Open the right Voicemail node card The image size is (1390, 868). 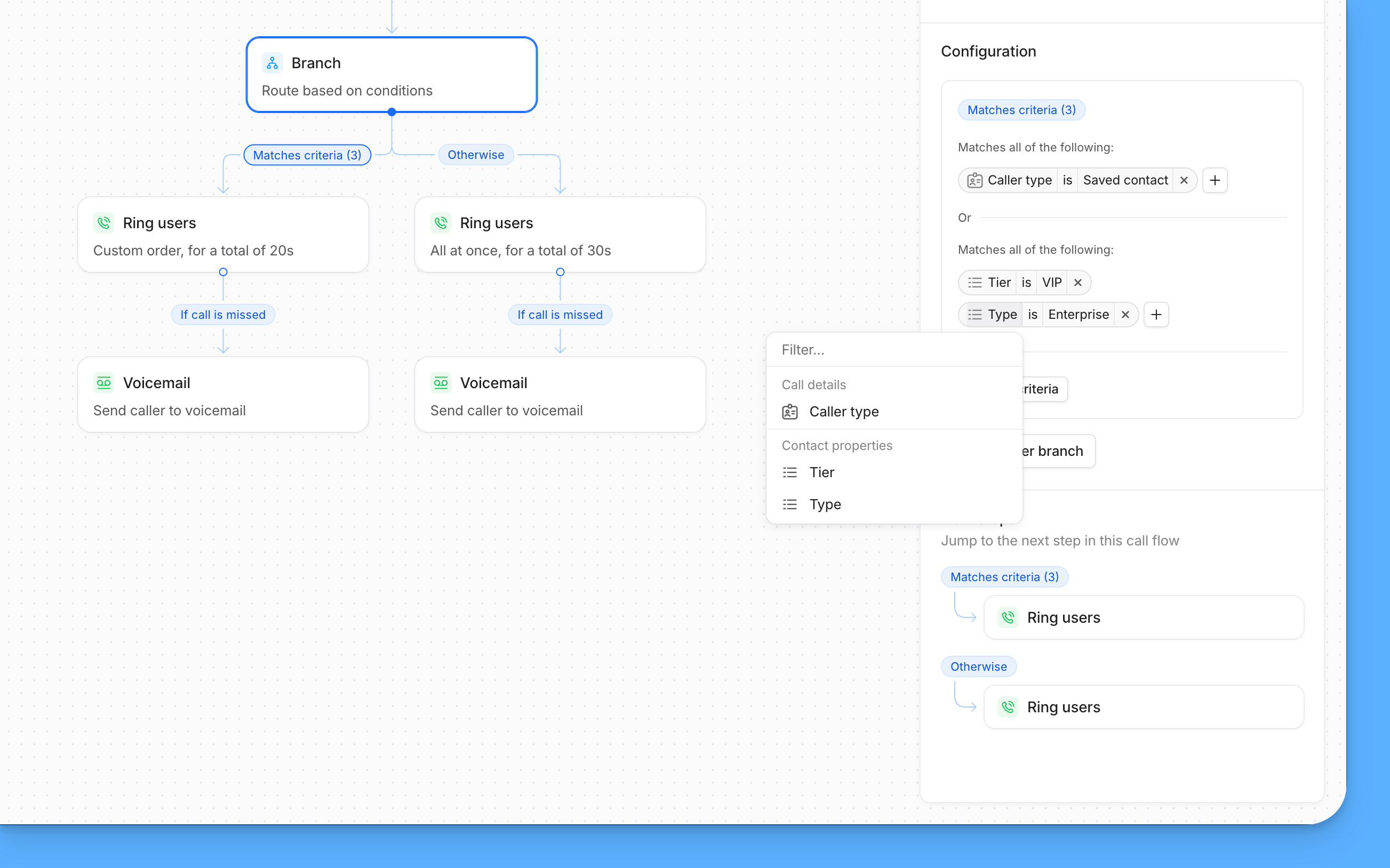[x=561, y=395]
